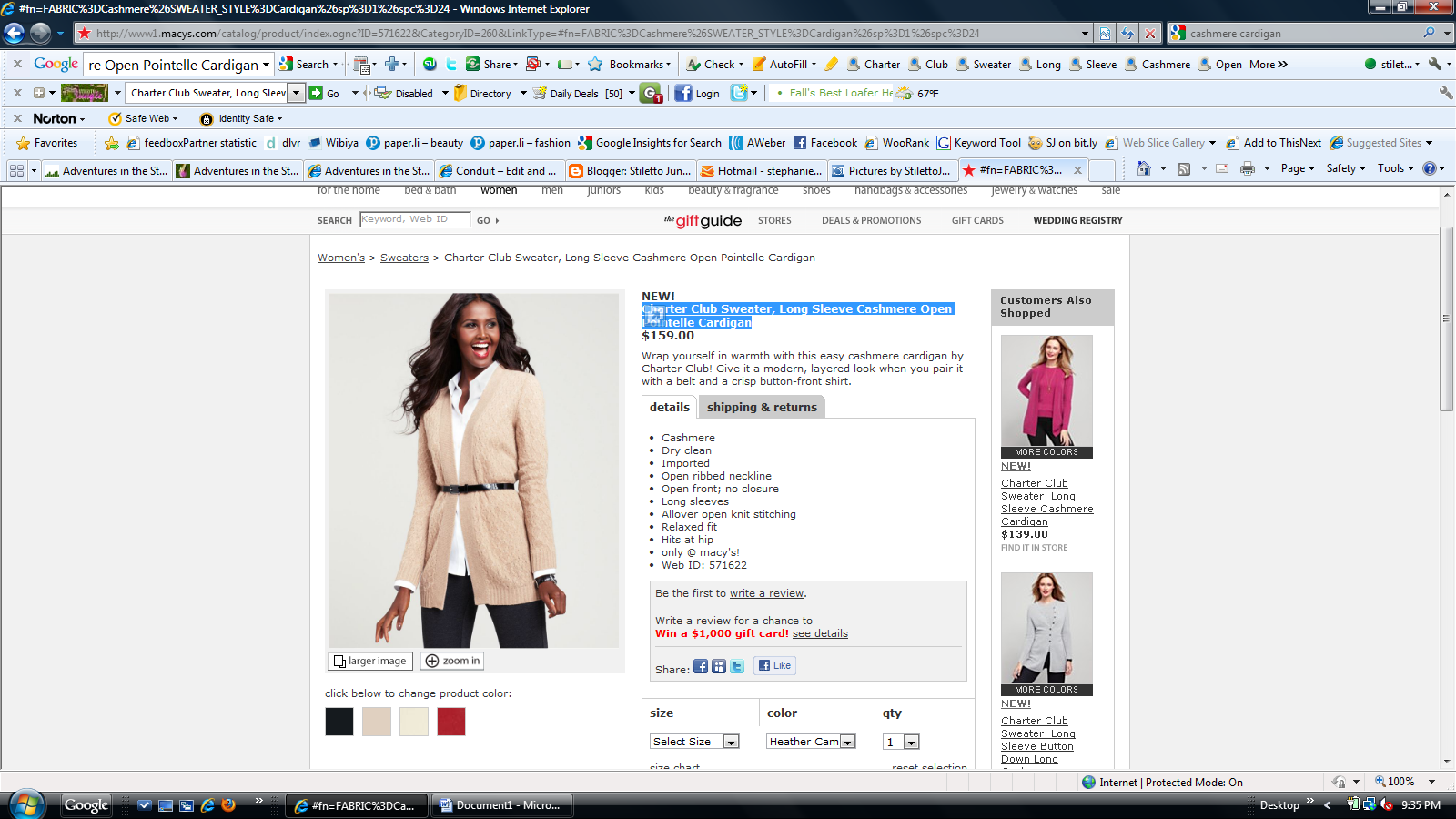Viewport: 1456px width, 819px height.
Task: Open Norton Safe Web menu
Action: (143, 118)
